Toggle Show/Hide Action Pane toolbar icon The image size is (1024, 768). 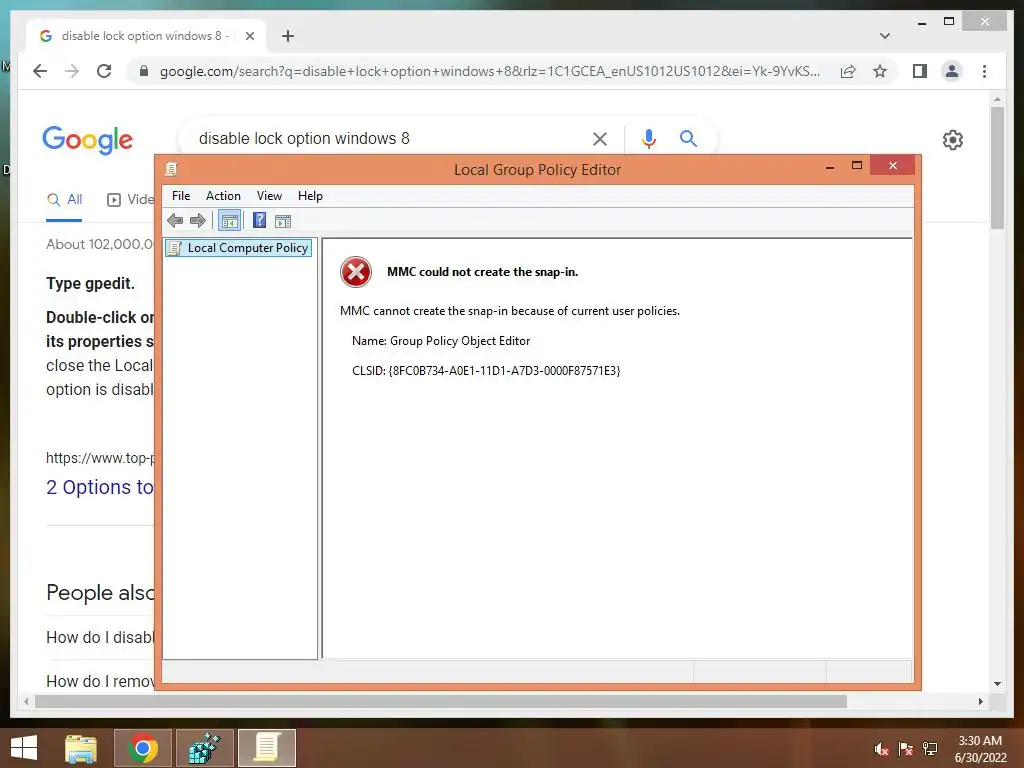point(283,221)
